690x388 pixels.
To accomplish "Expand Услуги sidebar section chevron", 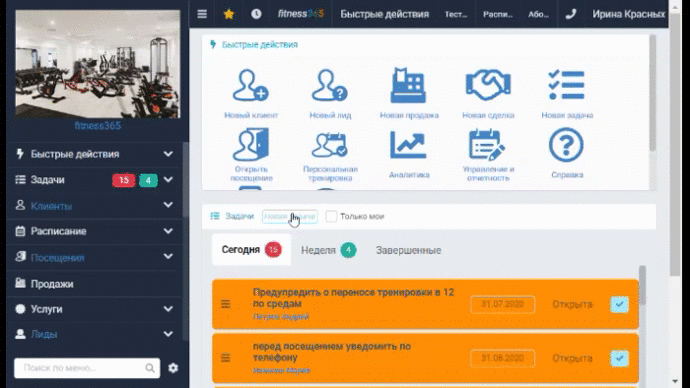I will click(x=168, y=309).
